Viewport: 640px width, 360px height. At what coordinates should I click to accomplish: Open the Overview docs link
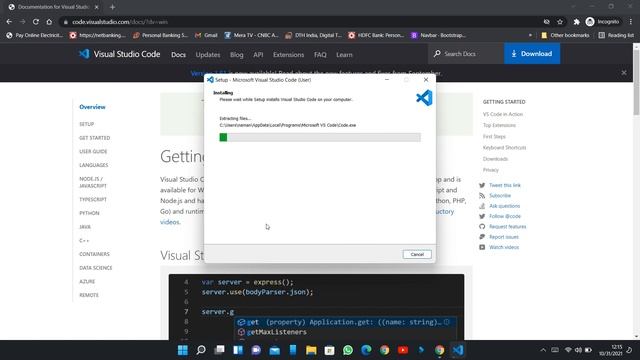[x=92, y=107]
